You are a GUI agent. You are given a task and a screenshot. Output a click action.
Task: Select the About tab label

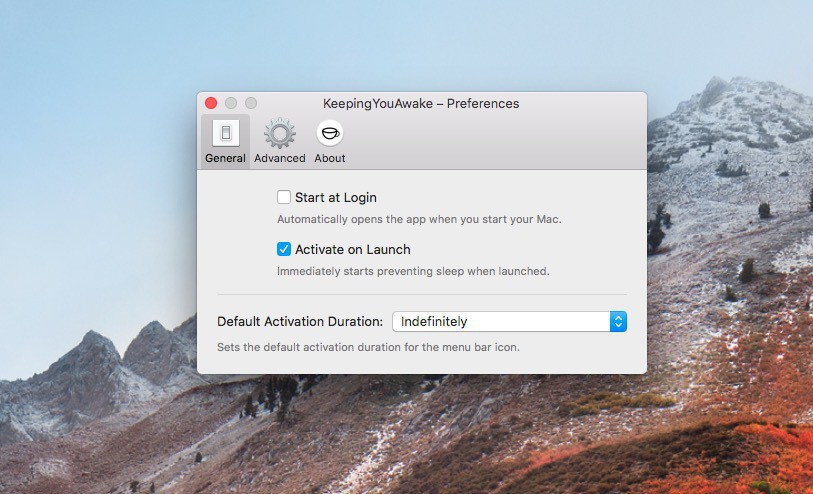pos(330,158)
